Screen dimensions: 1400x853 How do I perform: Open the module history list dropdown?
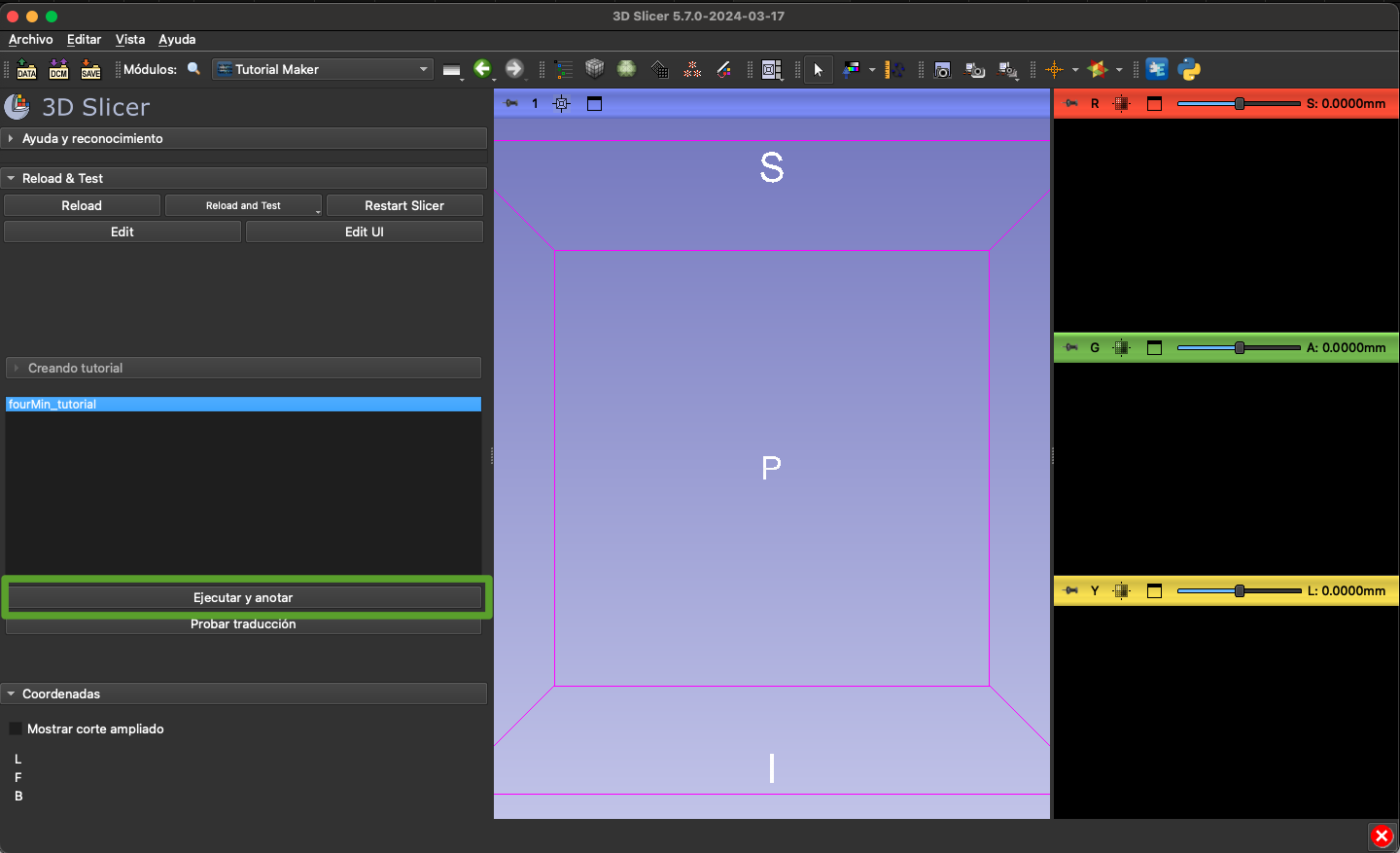[x=452, y=69]
